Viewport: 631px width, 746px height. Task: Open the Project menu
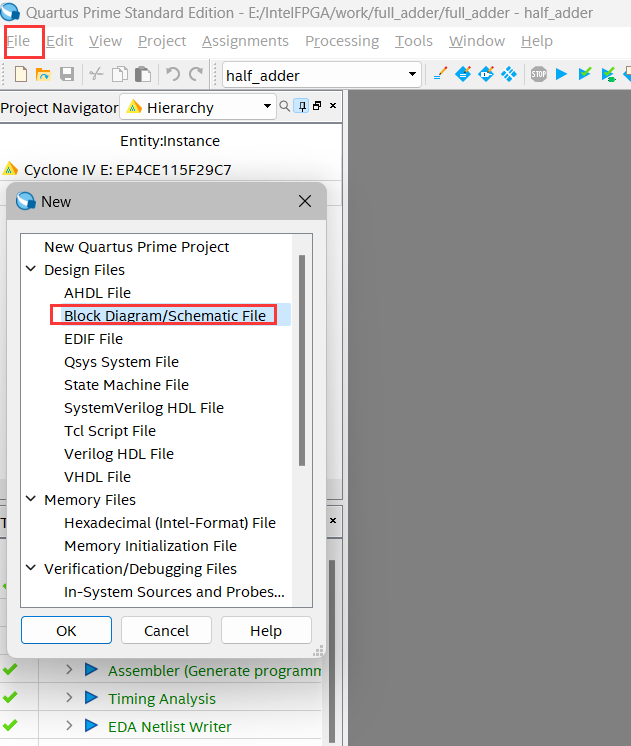pos(162,41)
